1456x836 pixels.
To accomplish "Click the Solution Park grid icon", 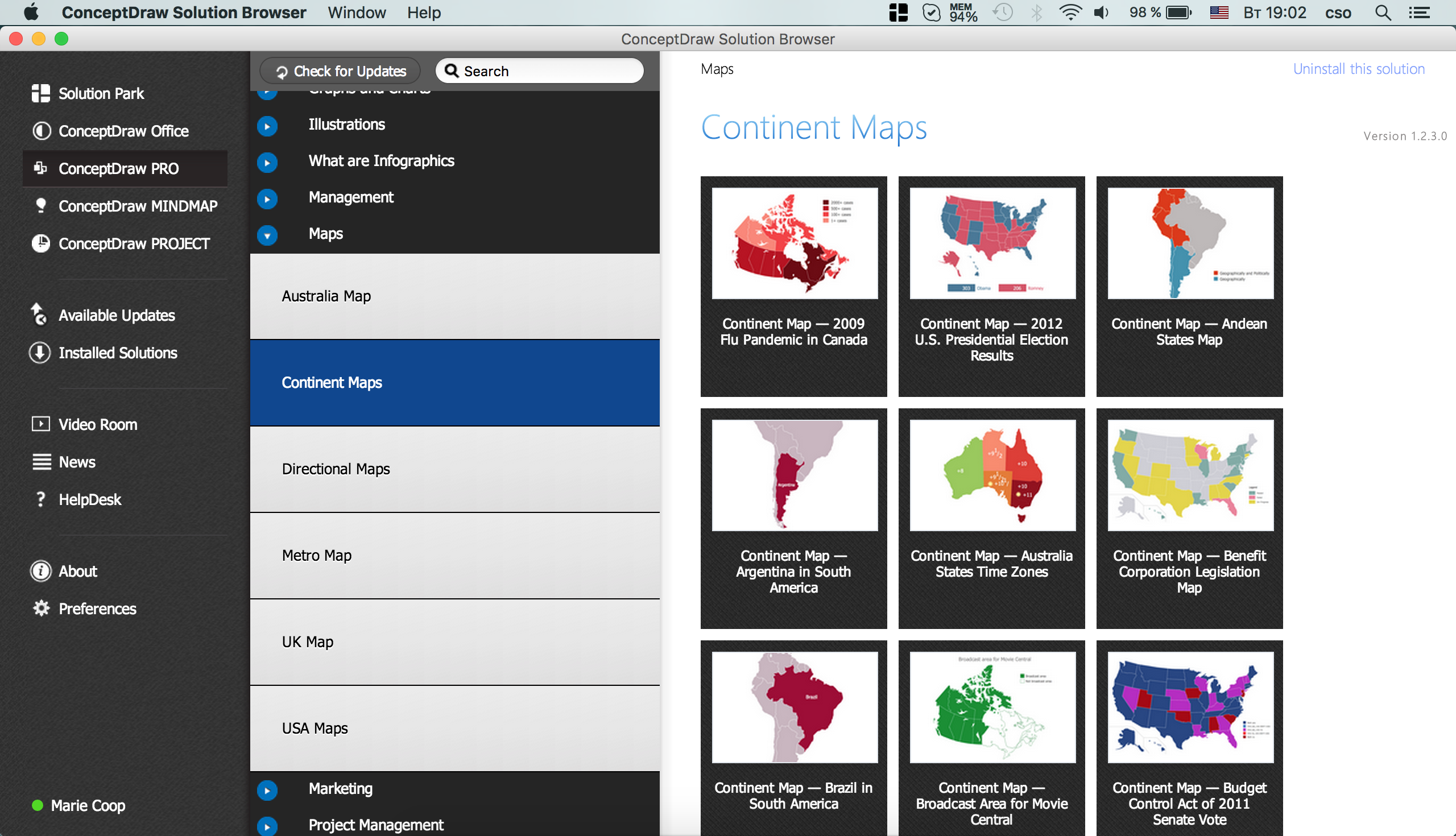I will pos(40,93).
